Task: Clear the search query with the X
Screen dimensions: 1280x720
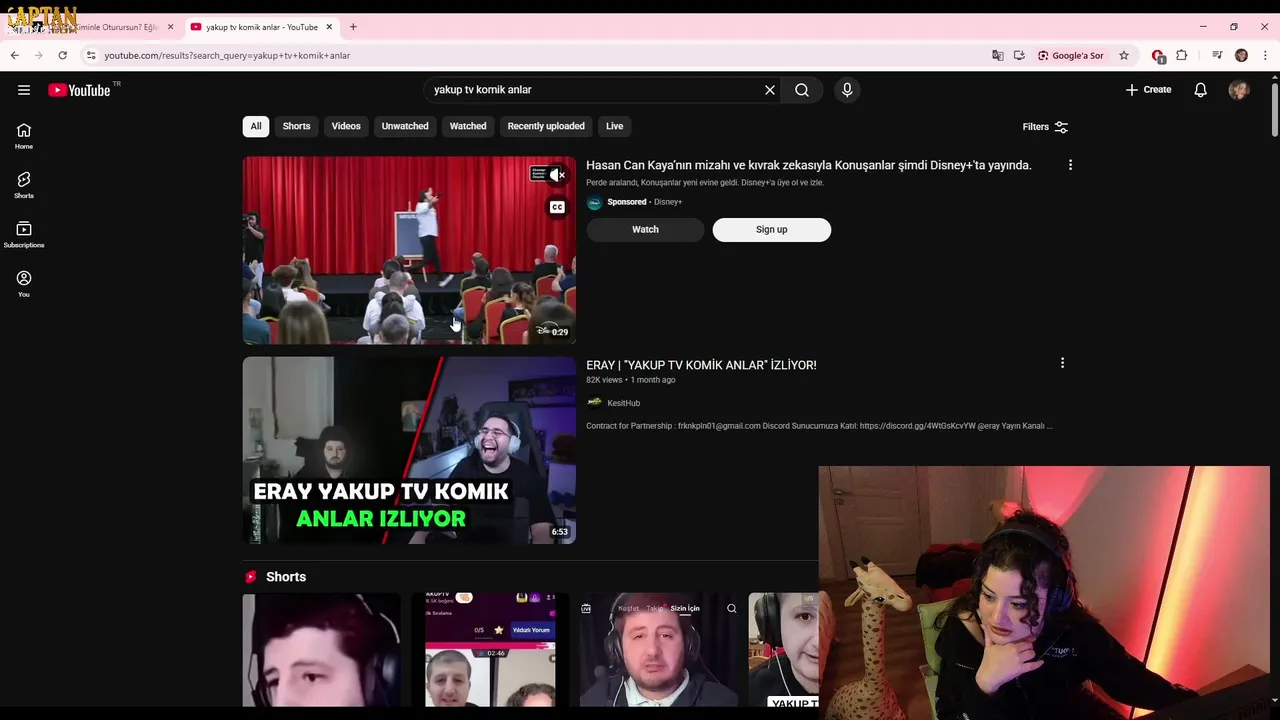Action: pyautogui.click(x=770, y=90)
